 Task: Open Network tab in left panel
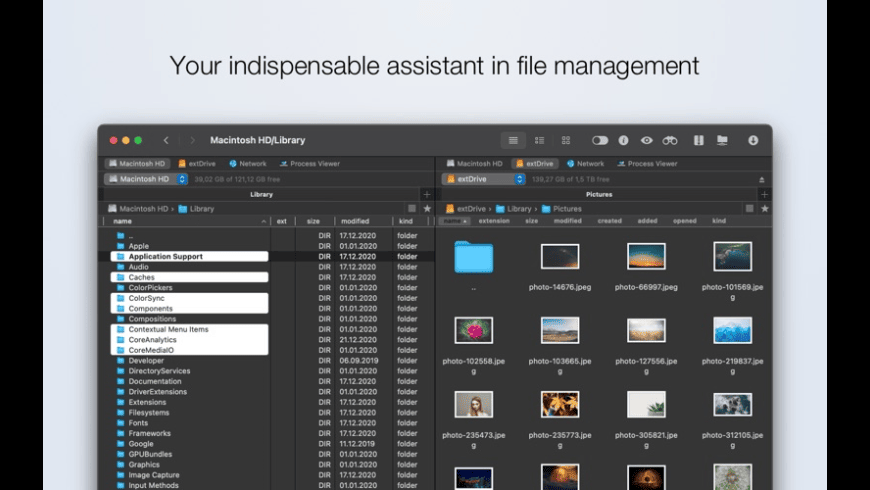pyautogui.click(x=247, y=164)
